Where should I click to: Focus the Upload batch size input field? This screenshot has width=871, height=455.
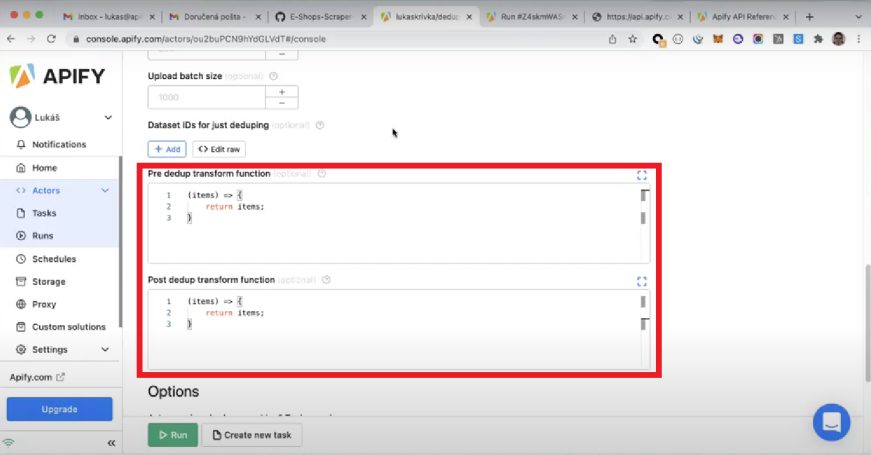tap(207, 97)
